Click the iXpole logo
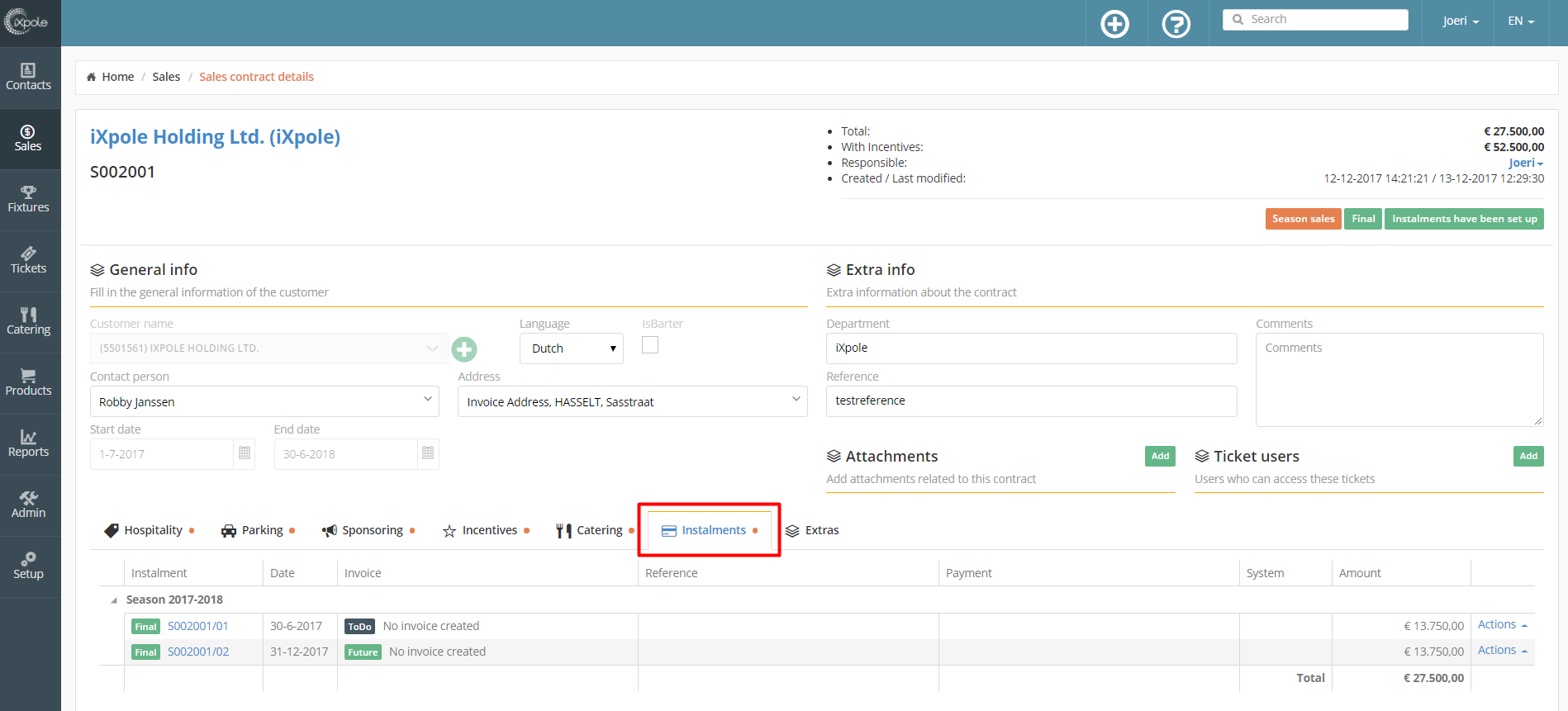Screen dimensions: 1568x711 tap(26, 22)
